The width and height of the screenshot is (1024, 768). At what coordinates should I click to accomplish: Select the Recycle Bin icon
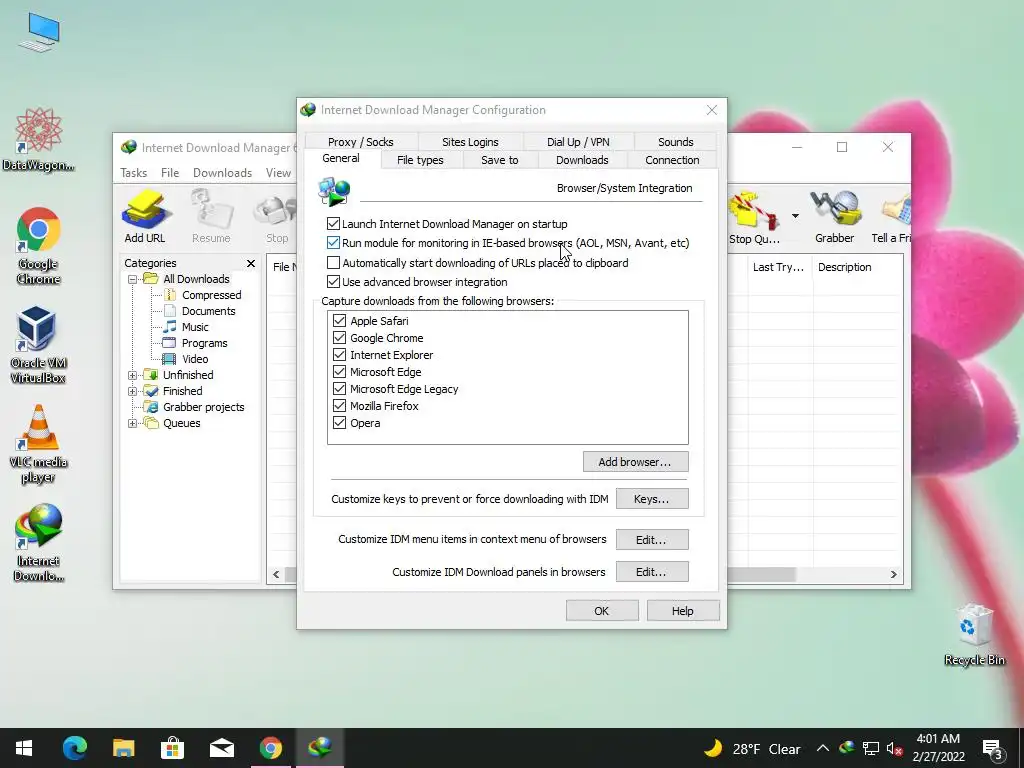pyautogui.click(x=974, y=635)
